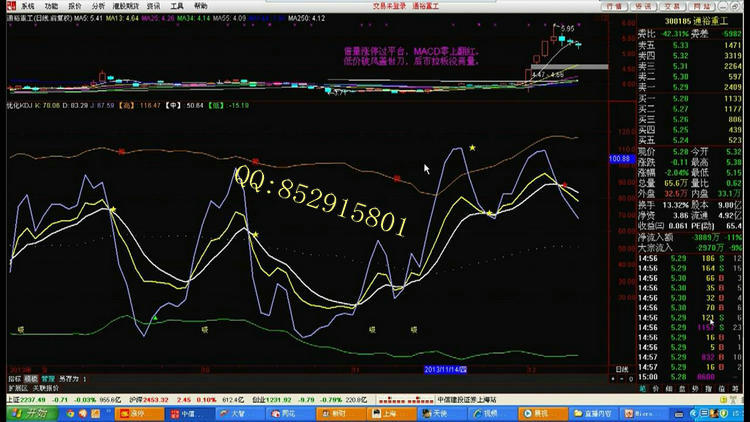Viewport: 750px width, 422px height.
Task: Click the 交易 button at top right
Action: 675,6
